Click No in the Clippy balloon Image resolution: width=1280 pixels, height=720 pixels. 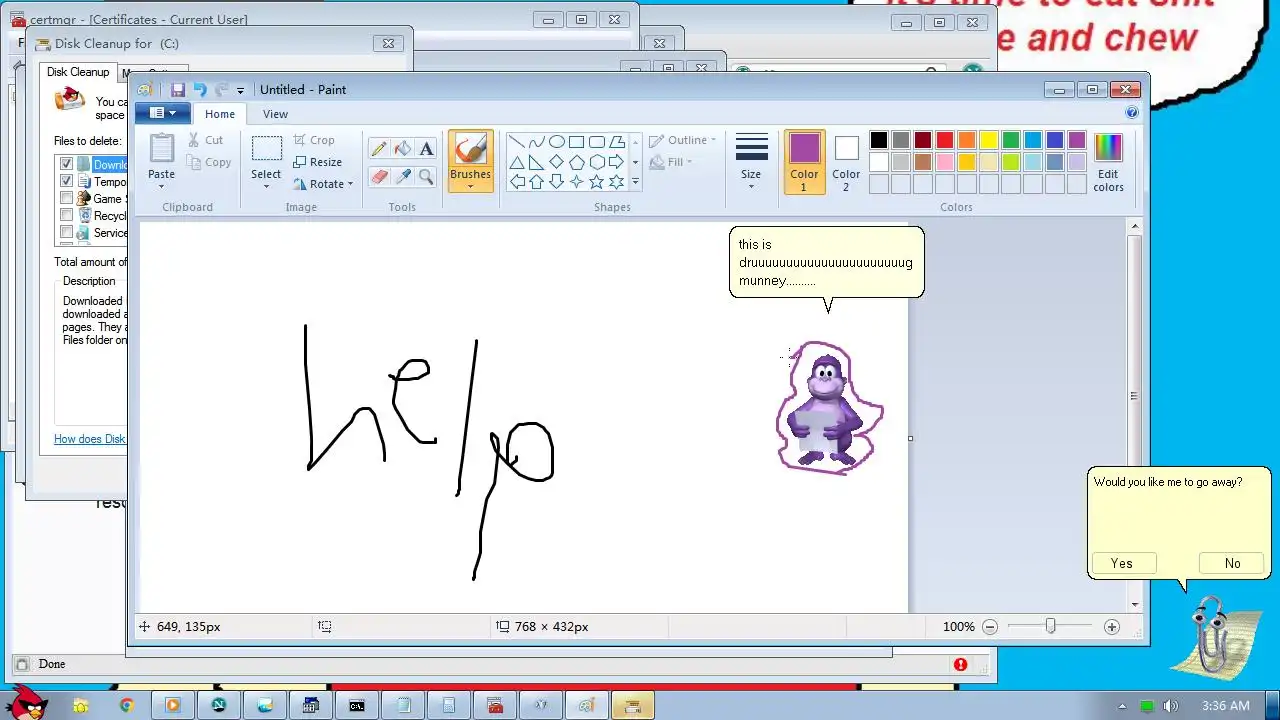point(1232,563)
